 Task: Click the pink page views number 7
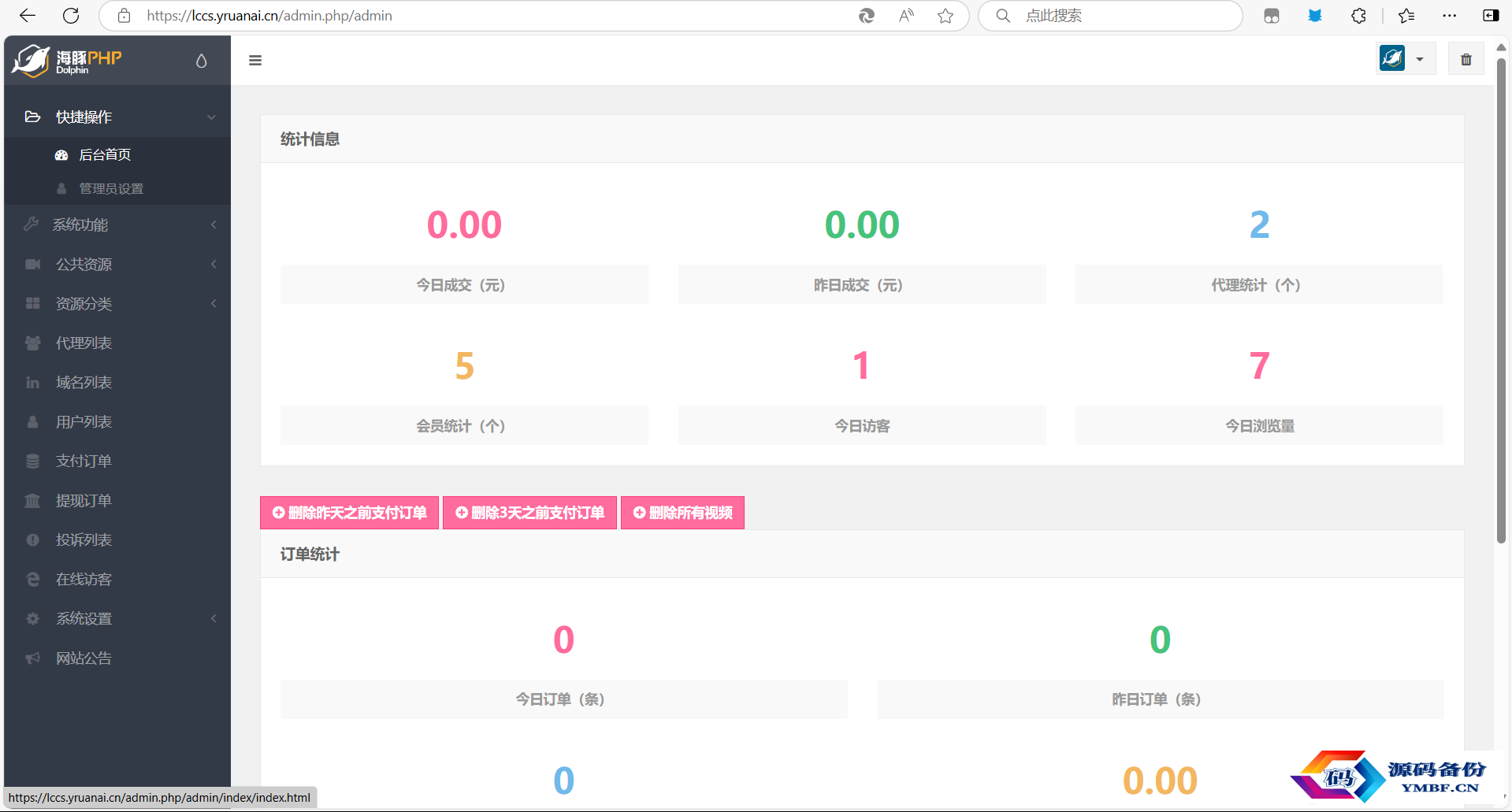coord(1260,366)
